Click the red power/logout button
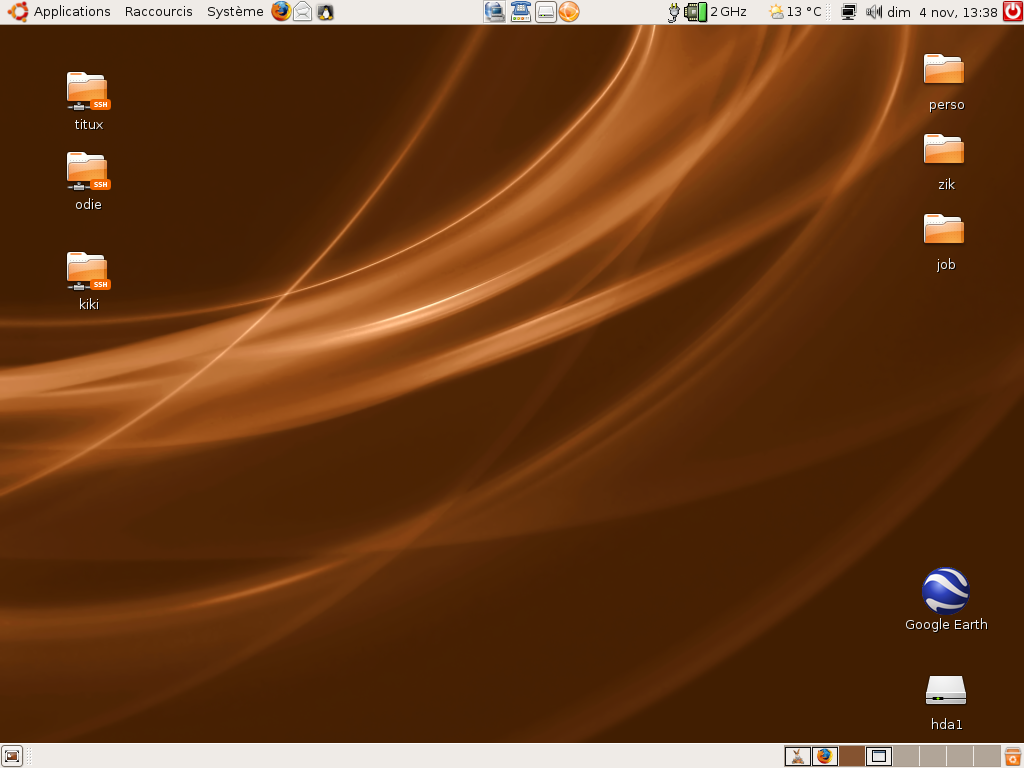The image size is (1024, 768). (x=1013, y=12)
